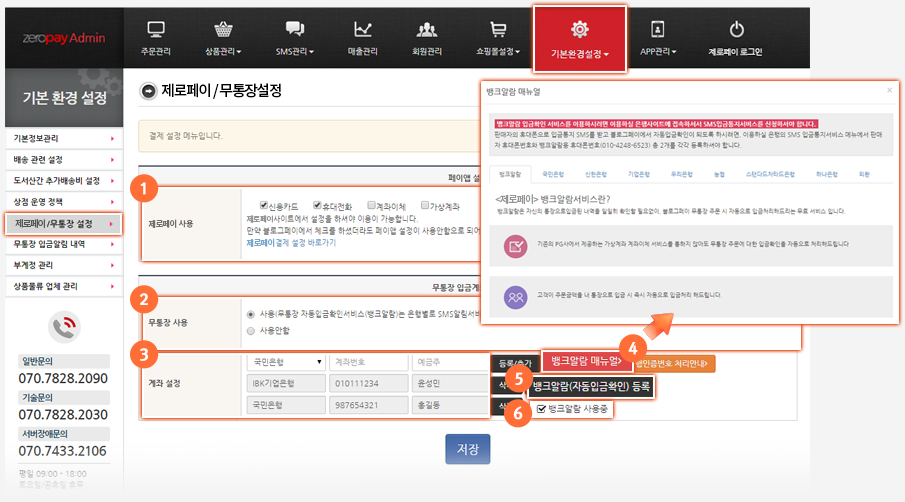This screenshot has width=905, height=502.
Task: Click orange 인증번호 처리안내 button
Action: (674, 364)
